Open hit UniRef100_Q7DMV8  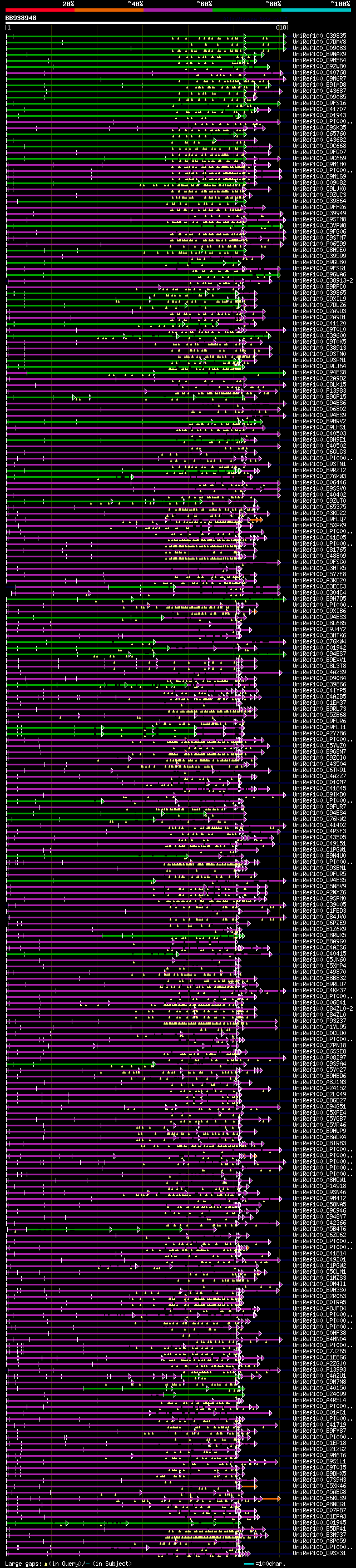tap(319, 42)
